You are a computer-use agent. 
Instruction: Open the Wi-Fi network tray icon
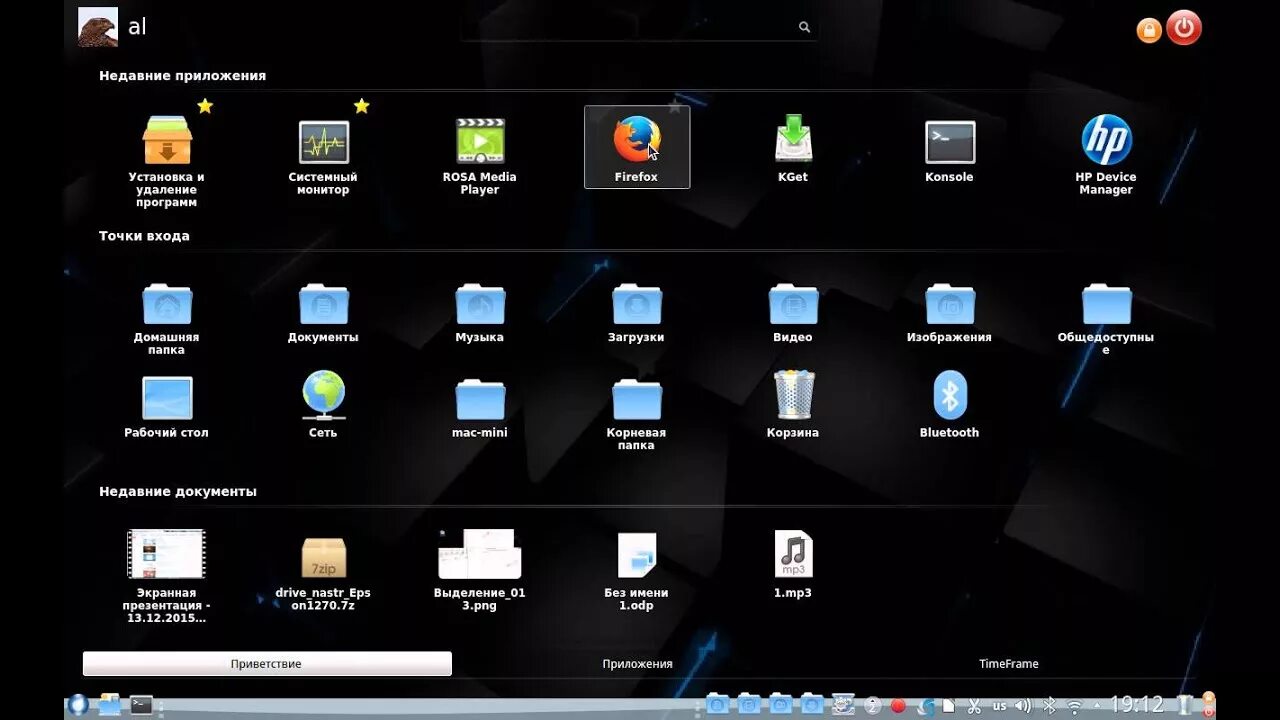point(1075,706)
